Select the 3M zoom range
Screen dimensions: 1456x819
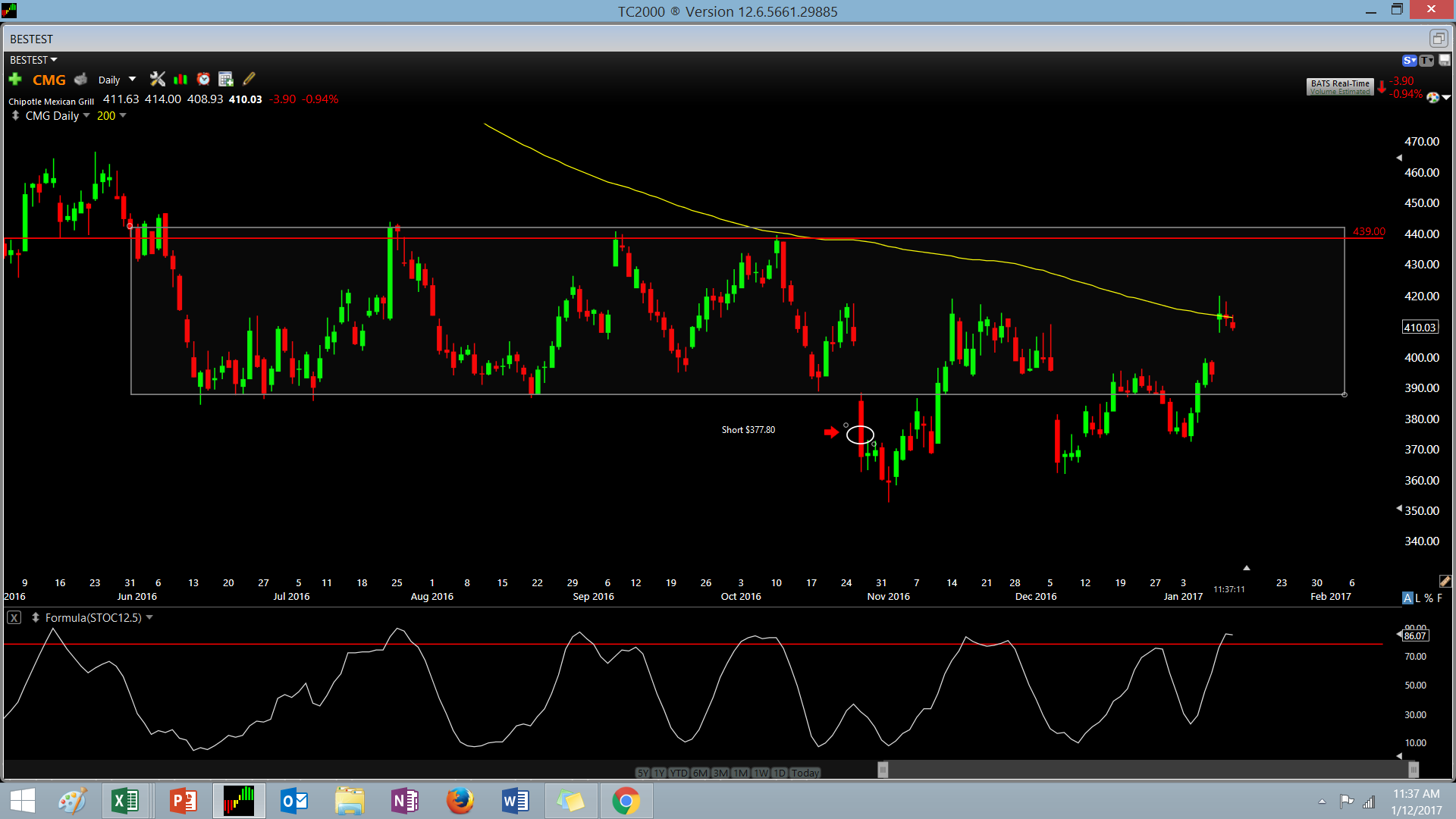point(720,773)
